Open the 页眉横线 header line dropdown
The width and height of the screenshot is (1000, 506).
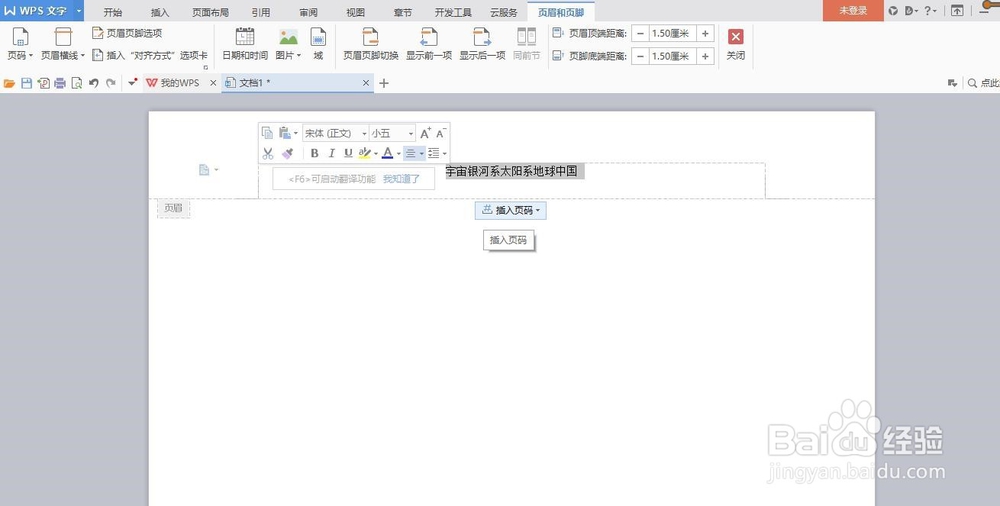click(x=62, y=44)
